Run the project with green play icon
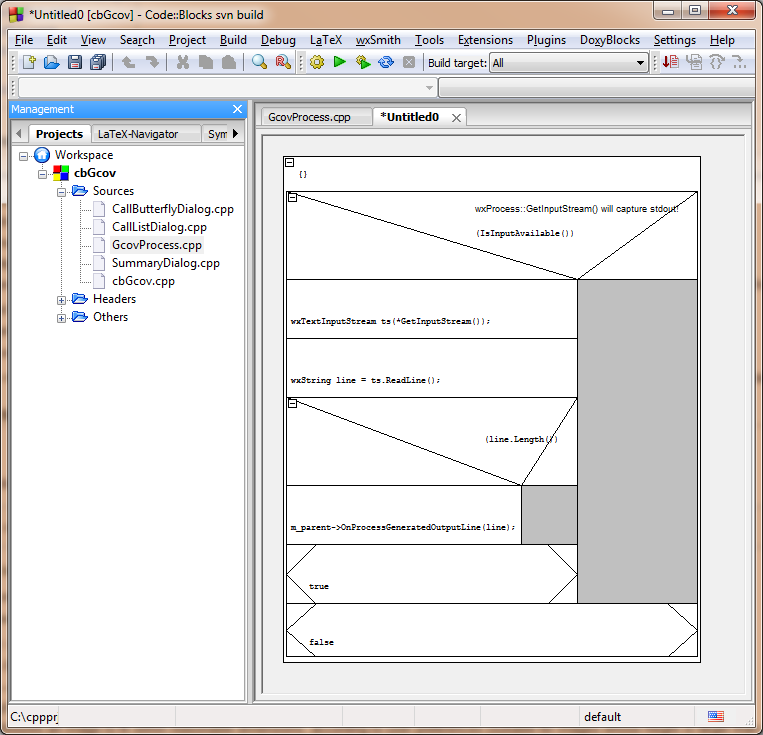 pyautogui.click(x=340, y=62)
